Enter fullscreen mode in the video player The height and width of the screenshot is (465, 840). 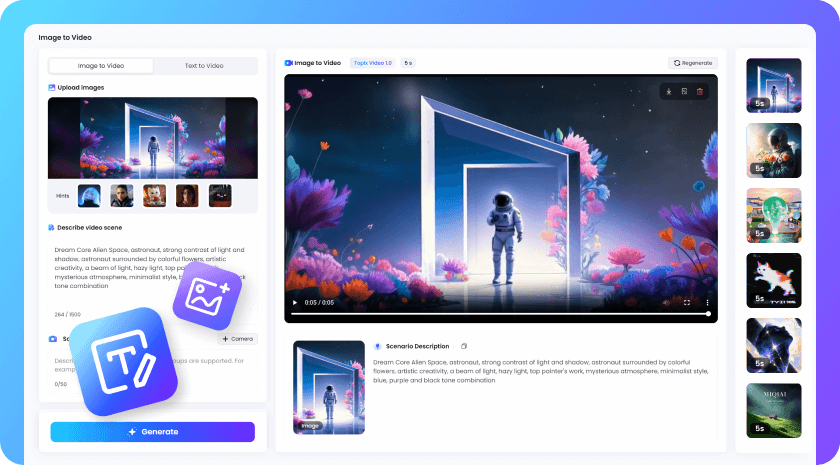tap(686, 302)
